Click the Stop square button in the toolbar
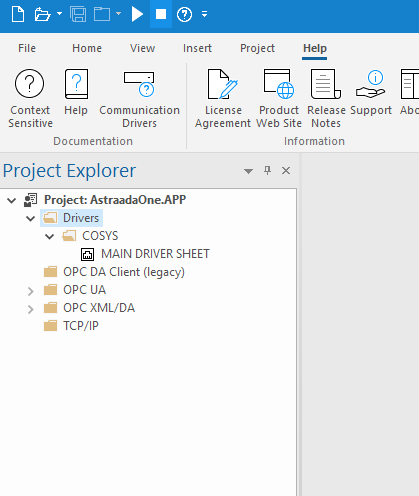The image size is (419, 496). [x=161, y=14]
